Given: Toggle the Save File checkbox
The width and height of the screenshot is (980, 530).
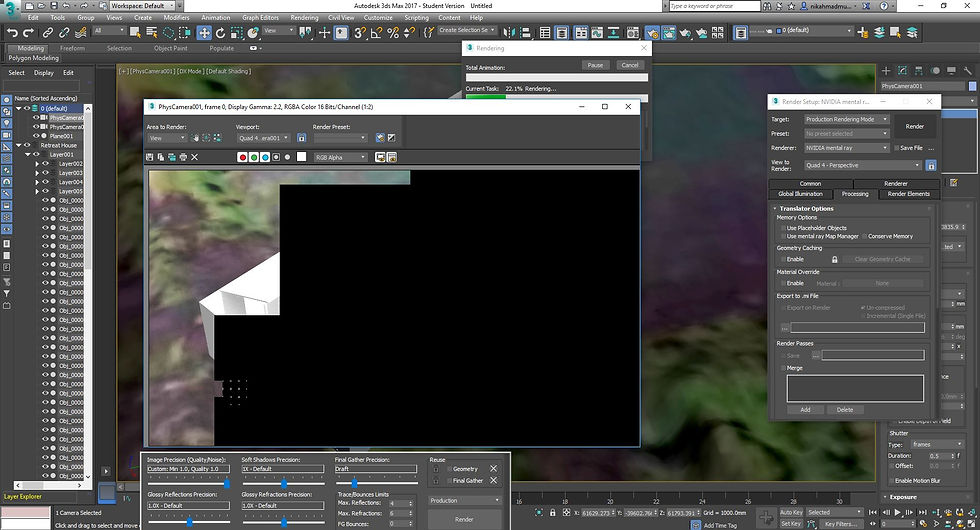Looking at the screenshot, I should click(896, 148).
